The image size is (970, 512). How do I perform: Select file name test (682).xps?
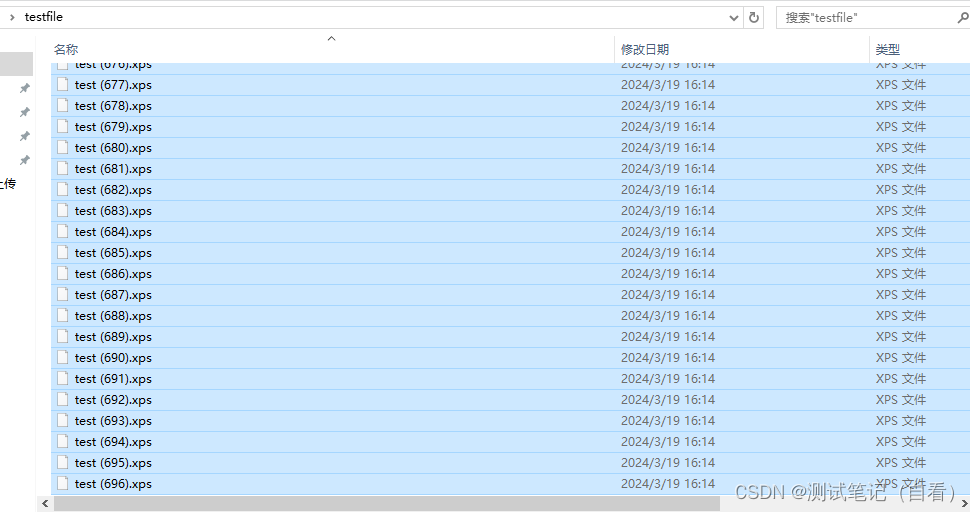point(113,190)
